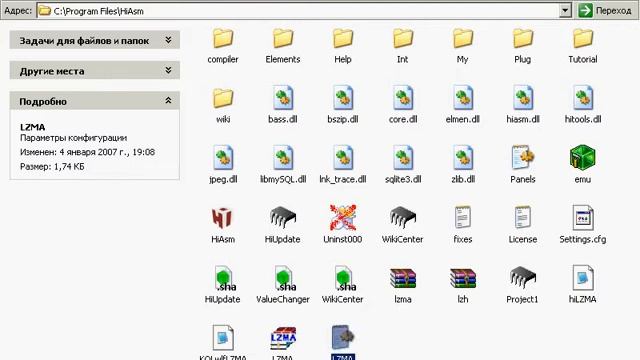Select the hiLZMA file icon
This screenshot has height=360, width=640.
(x=582, y=278)
